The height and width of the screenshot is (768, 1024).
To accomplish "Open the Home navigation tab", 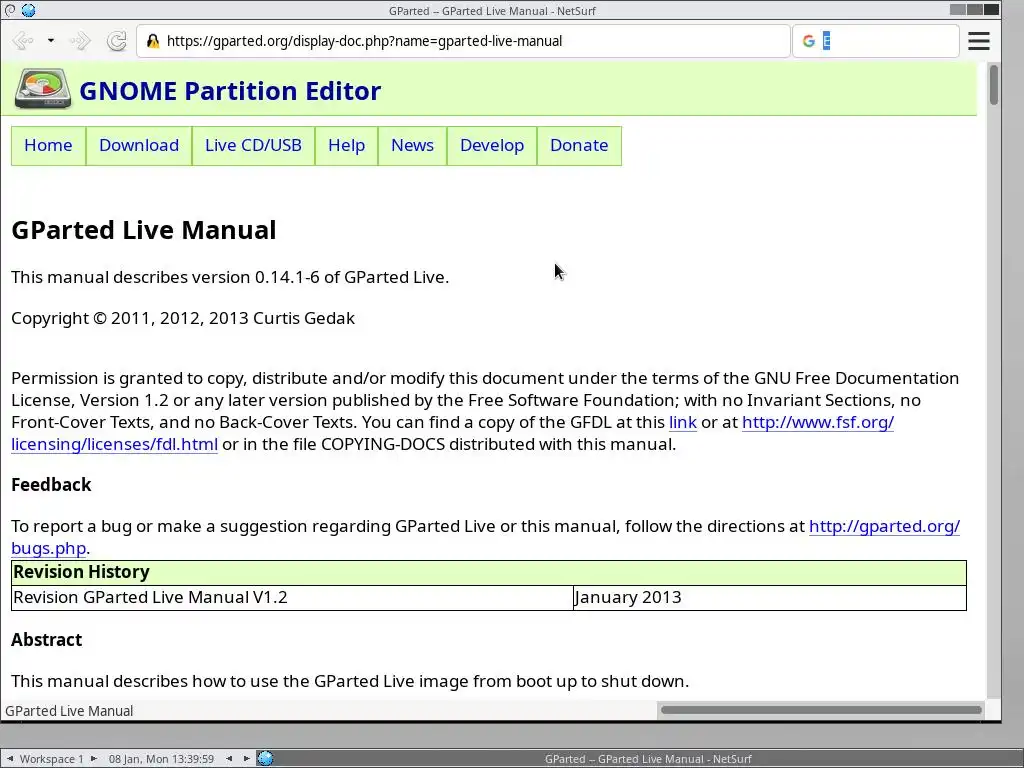I will pos(48,146).
